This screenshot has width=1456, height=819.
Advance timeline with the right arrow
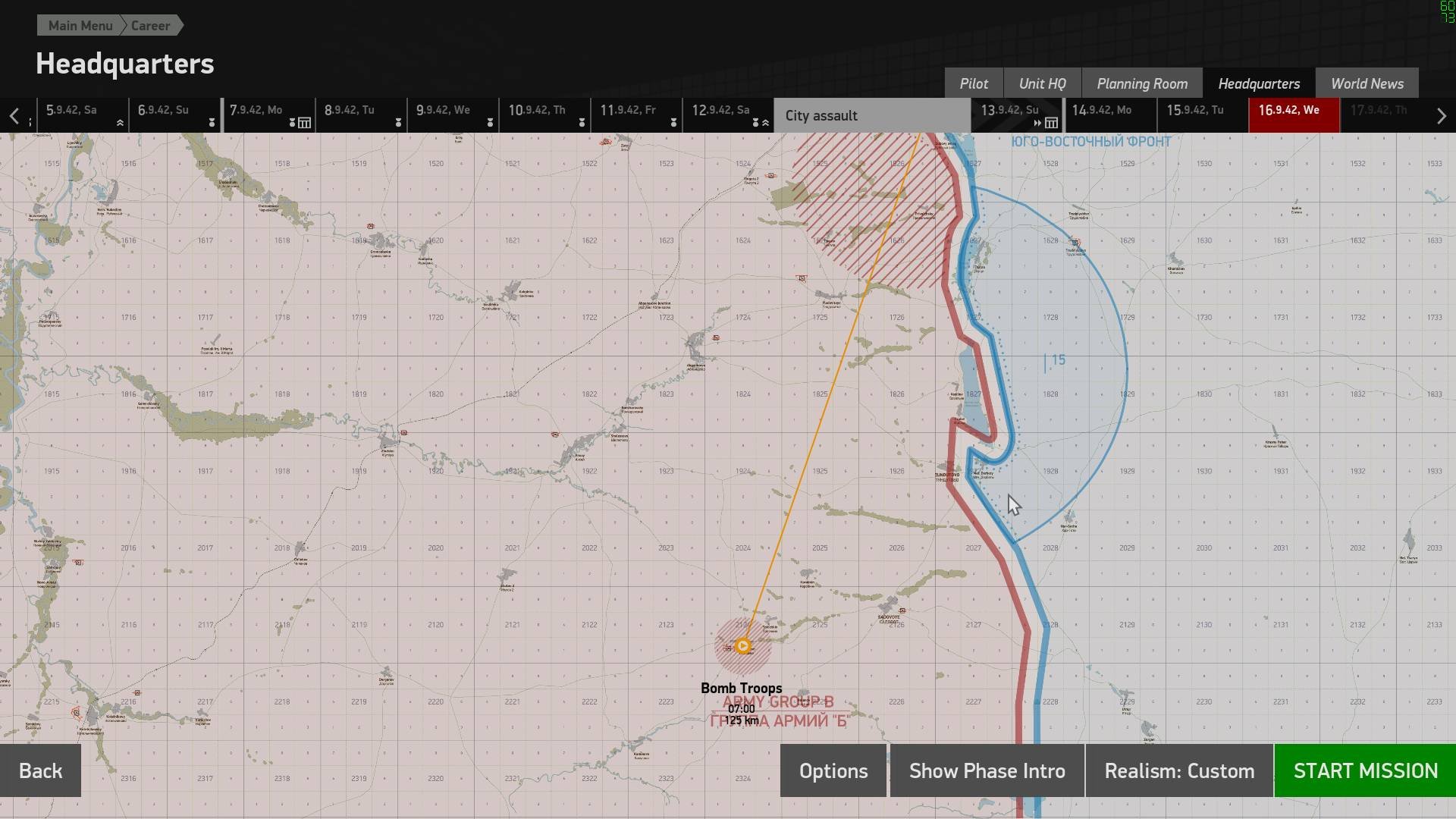pos(1441,116)
